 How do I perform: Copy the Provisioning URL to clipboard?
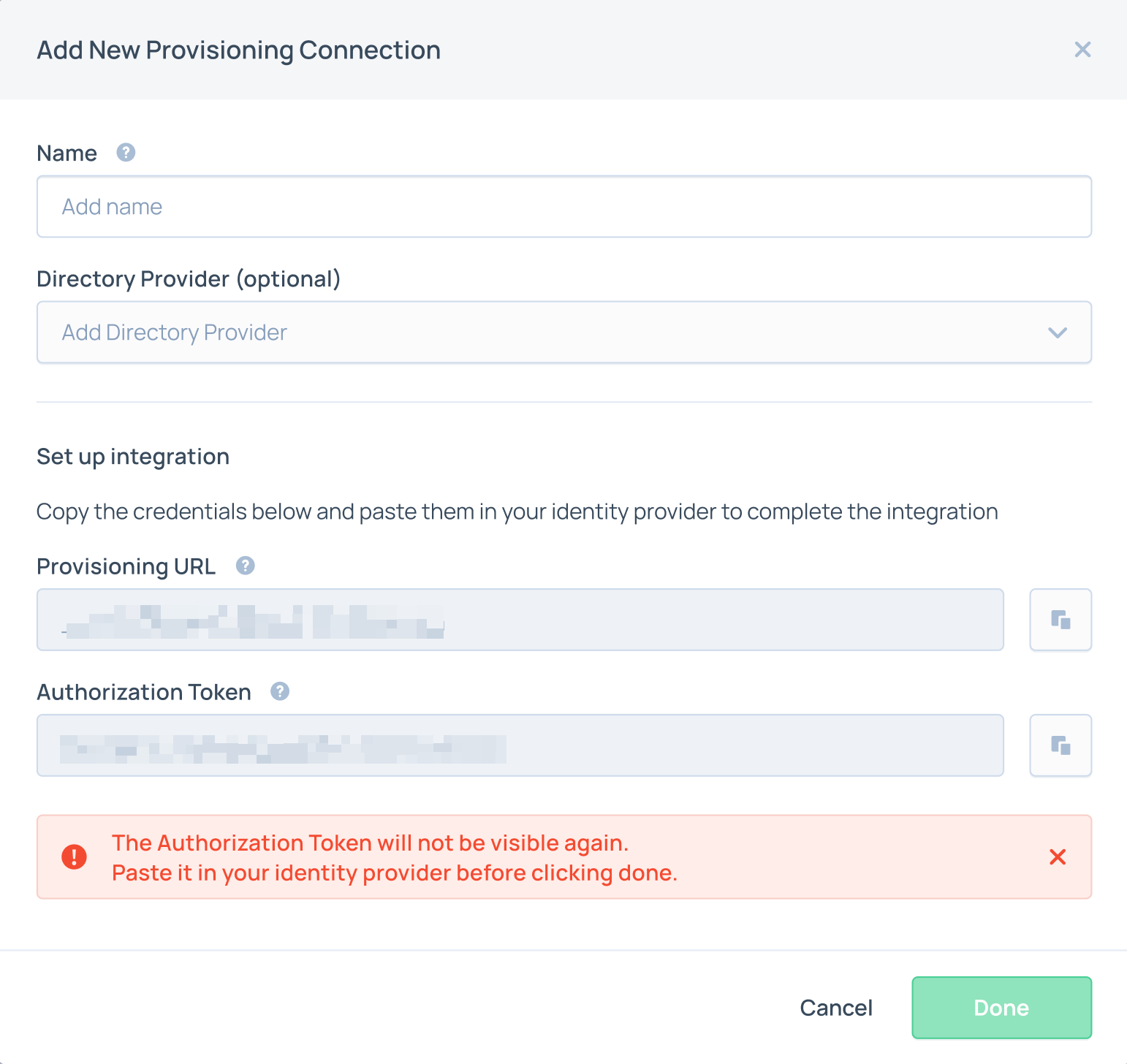1060,620
